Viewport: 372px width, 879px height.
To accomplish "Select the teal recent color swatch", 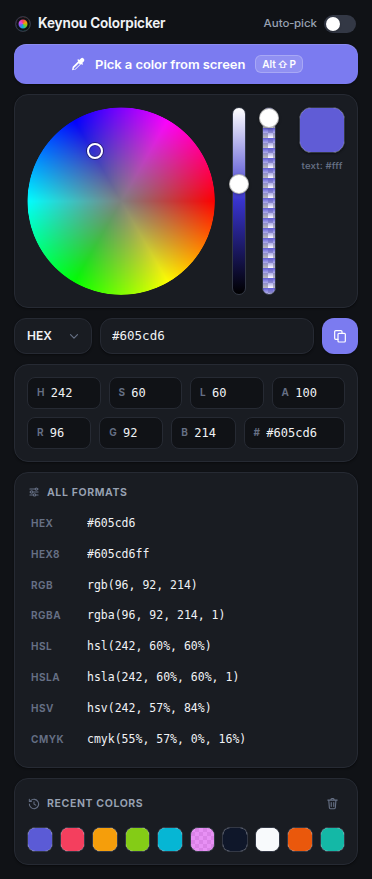I will tap(332, 839).
